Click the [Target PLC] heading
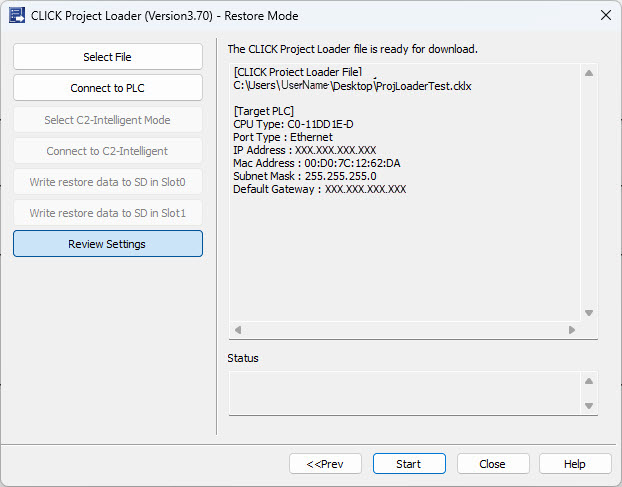The height and width of the screenshot is (487, 622). [x=264, y=111]
